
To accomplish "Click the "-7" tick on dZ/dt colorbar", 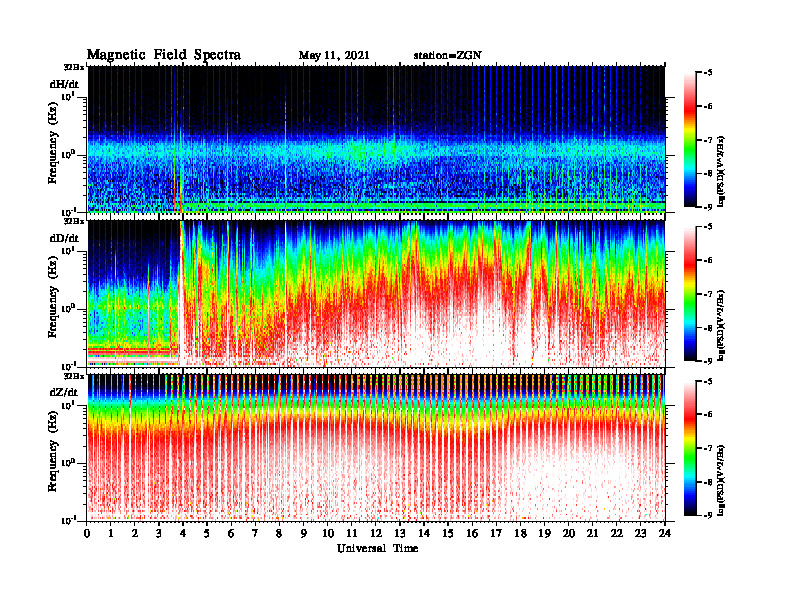I will (707, 448).
